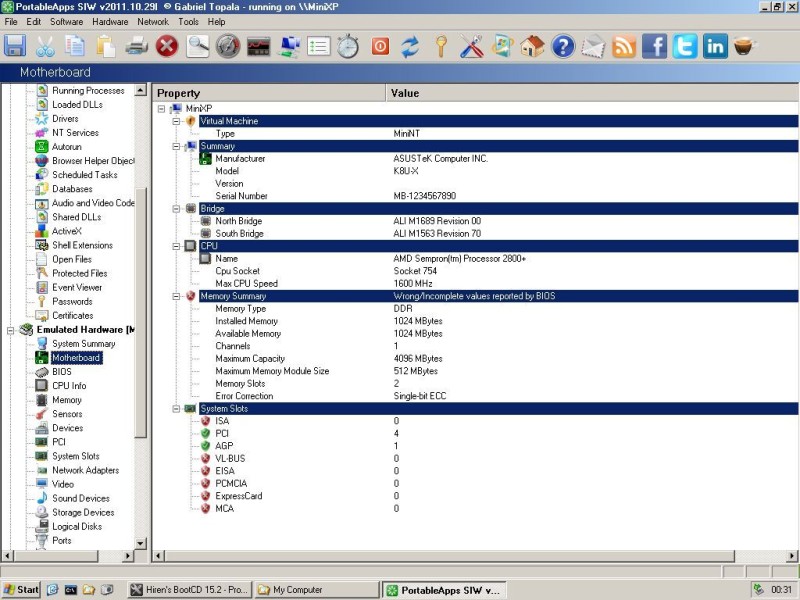800x600 pixels.
Task: Click the checklist toolbar icon
Action: (319, 46)
